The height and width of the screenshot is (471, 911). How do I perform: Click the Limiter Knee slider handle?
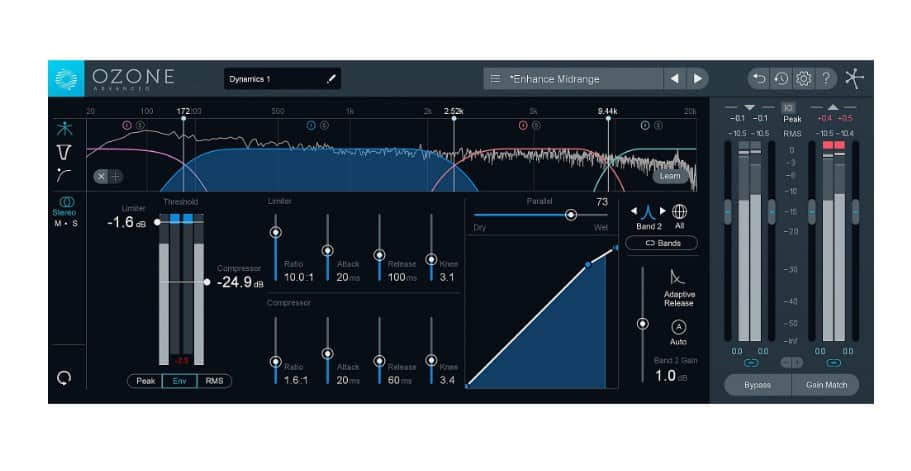(431, 260)
